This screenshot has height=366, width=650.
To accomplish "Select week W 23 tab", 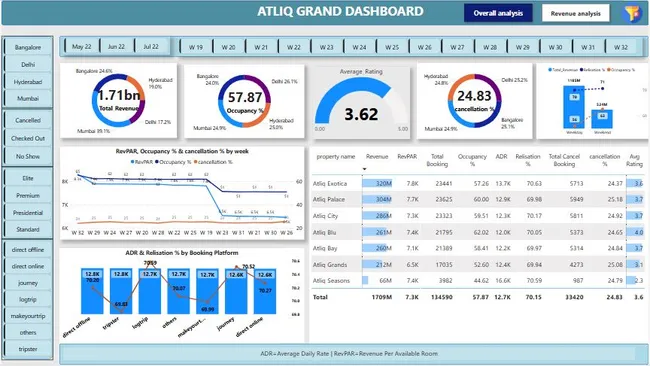I will (327, 47).
